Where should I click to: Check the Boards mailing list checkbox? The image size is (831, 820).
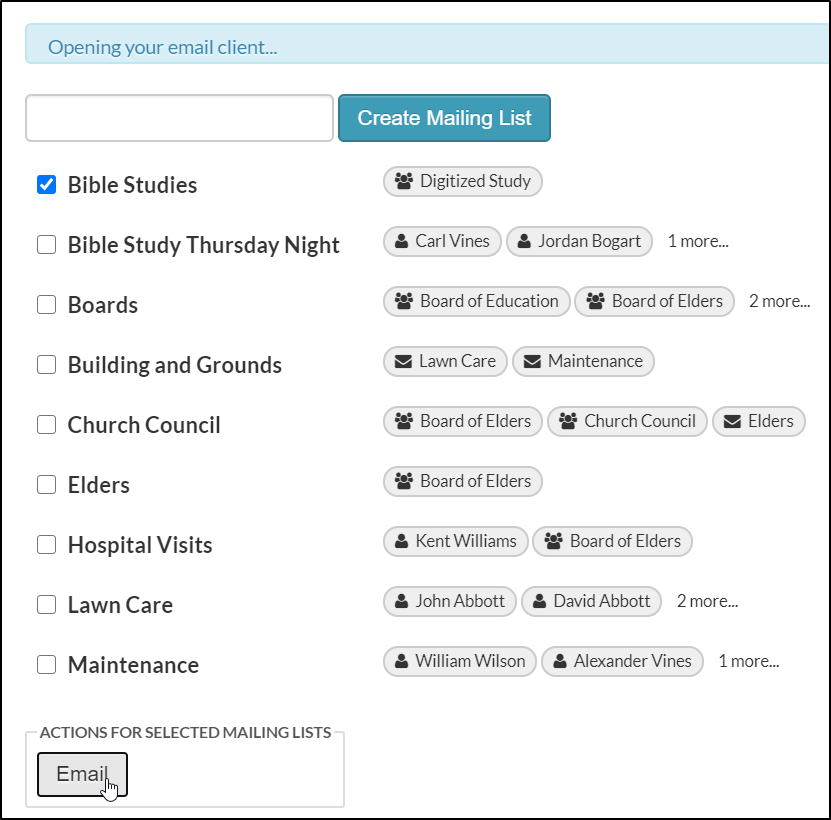point(46,305)
